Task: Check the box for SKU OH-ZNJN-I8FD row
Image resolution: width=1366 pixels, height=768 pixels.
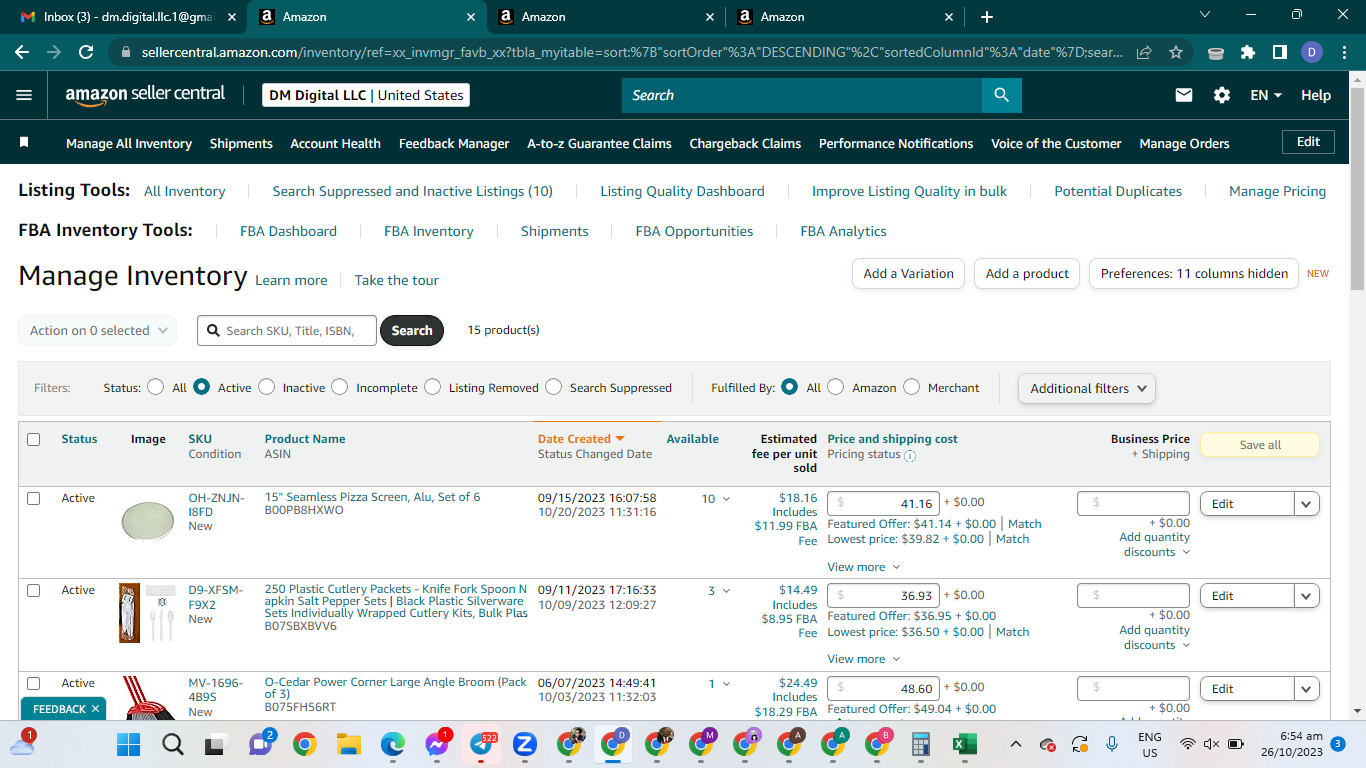Action: tap(34, 498)
